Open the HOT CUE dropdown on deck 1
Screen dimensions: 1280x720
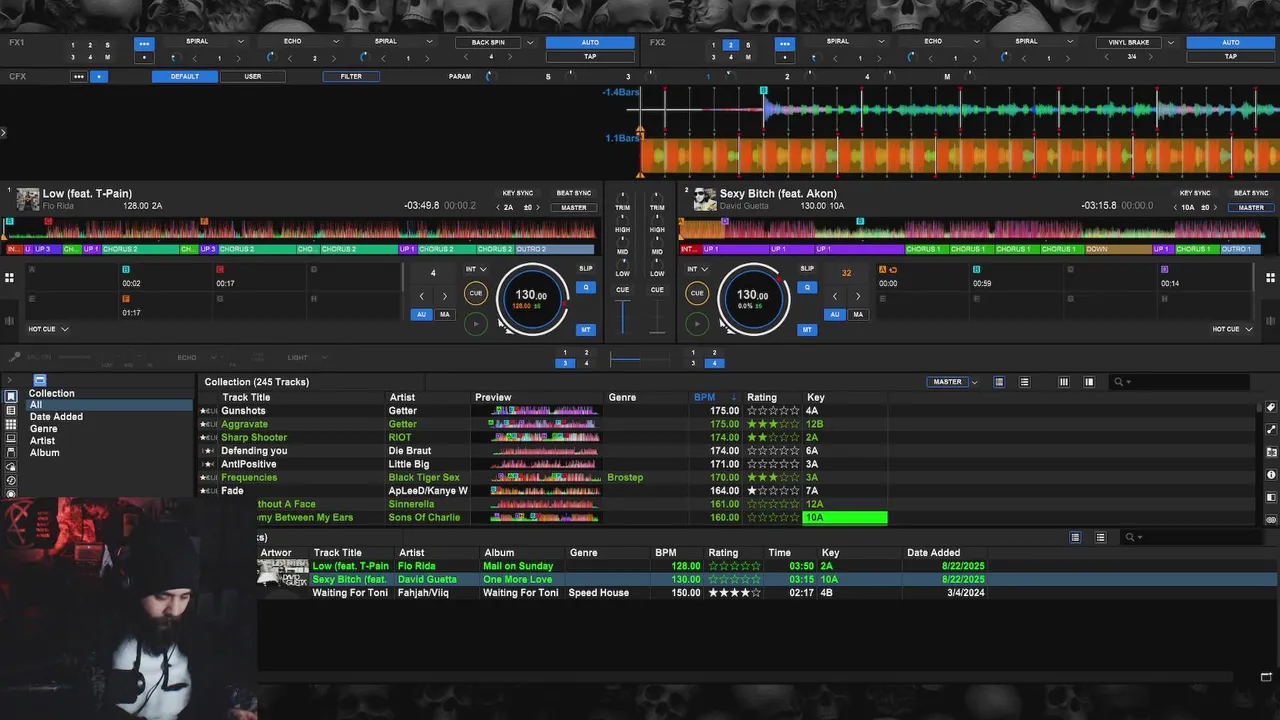[48, 329]
